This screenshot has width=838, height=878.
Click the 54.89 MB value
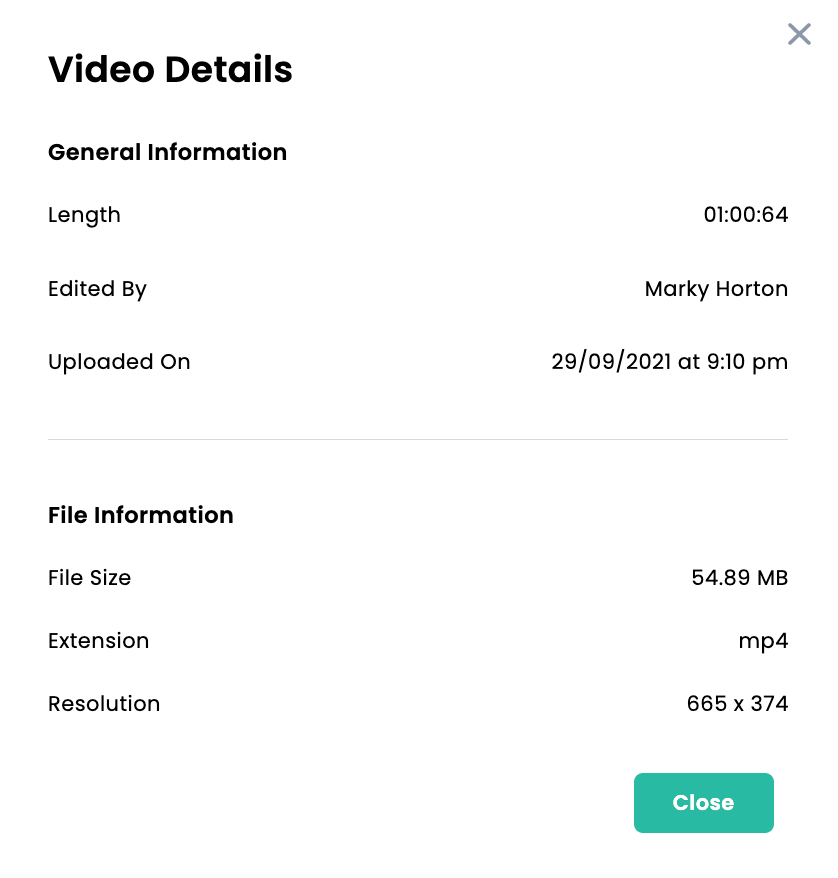pos(739,577)
